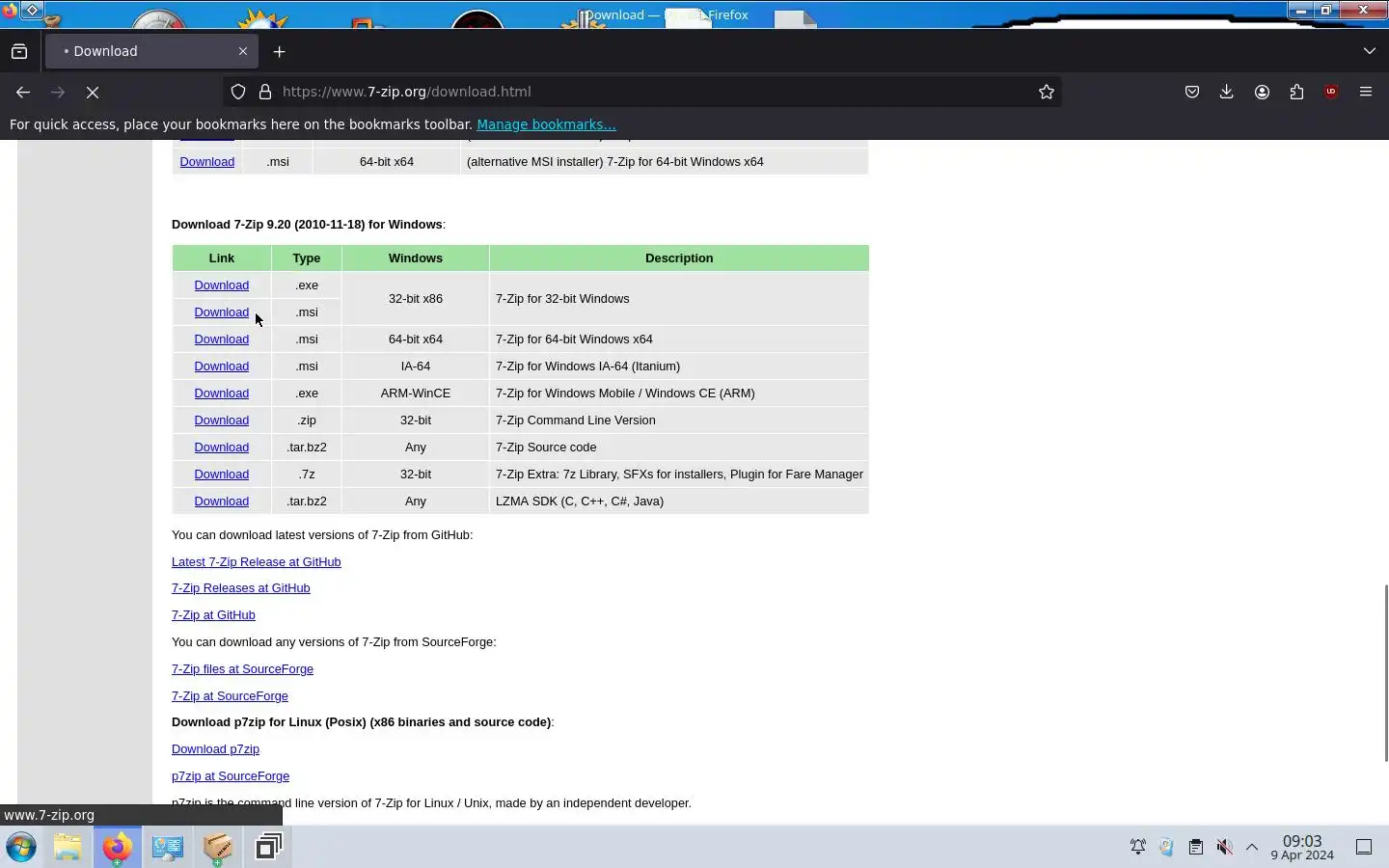Open the file manager from the taskbar
Image resolution: width=1389 pixels, height=868 pixels.
(68, 847)
